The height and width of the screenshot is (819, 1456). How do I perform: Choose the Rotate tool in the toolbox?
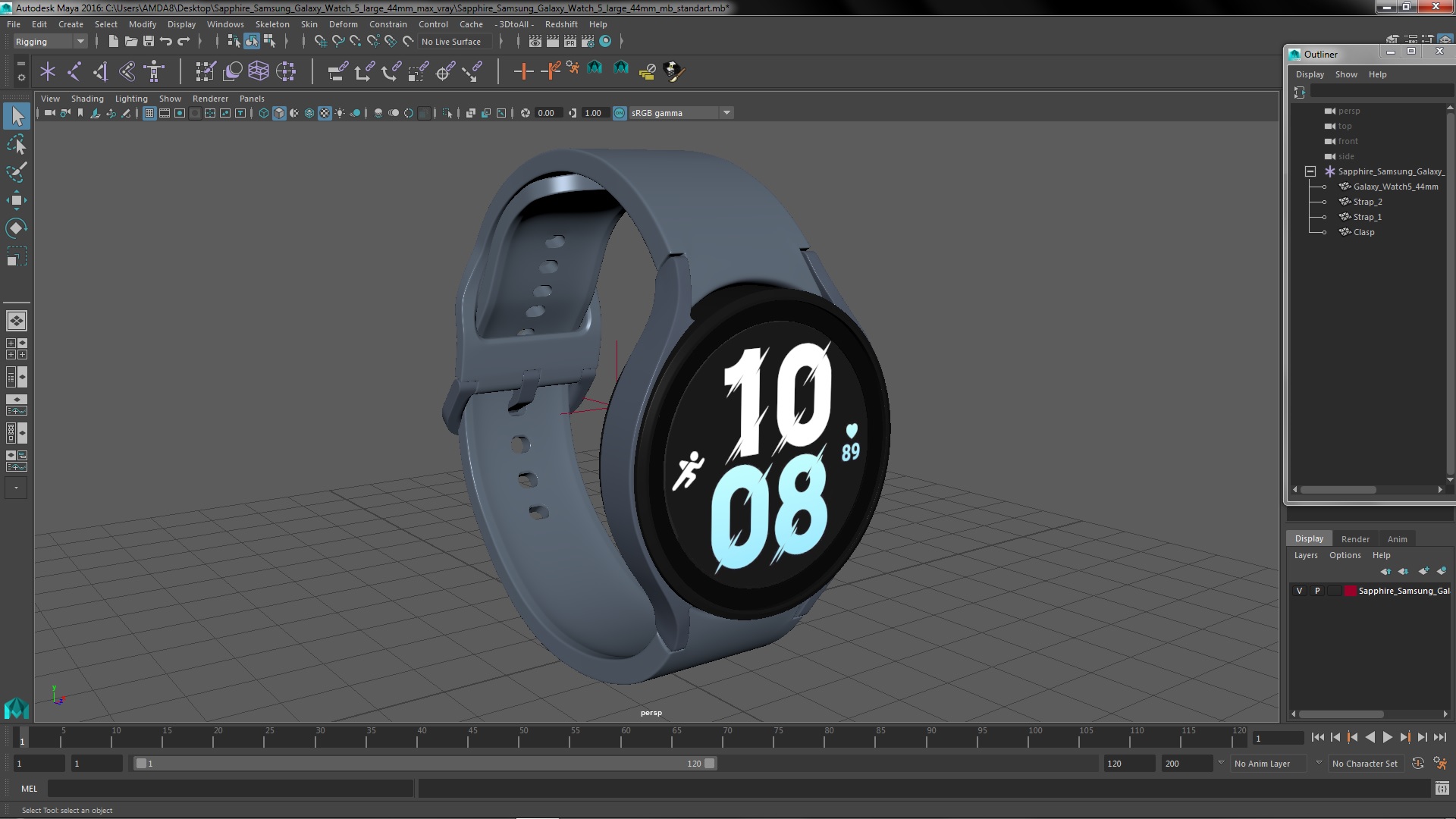point(17,228)
